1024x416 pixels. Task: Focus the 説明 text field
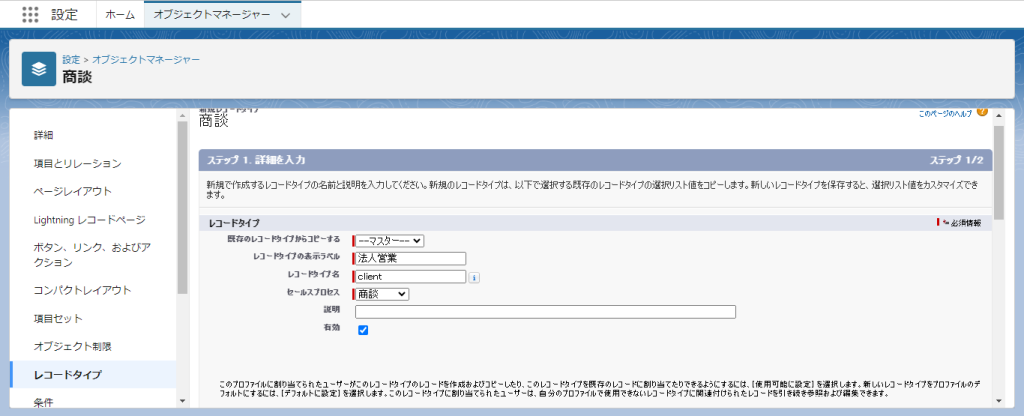pos(545,312)
